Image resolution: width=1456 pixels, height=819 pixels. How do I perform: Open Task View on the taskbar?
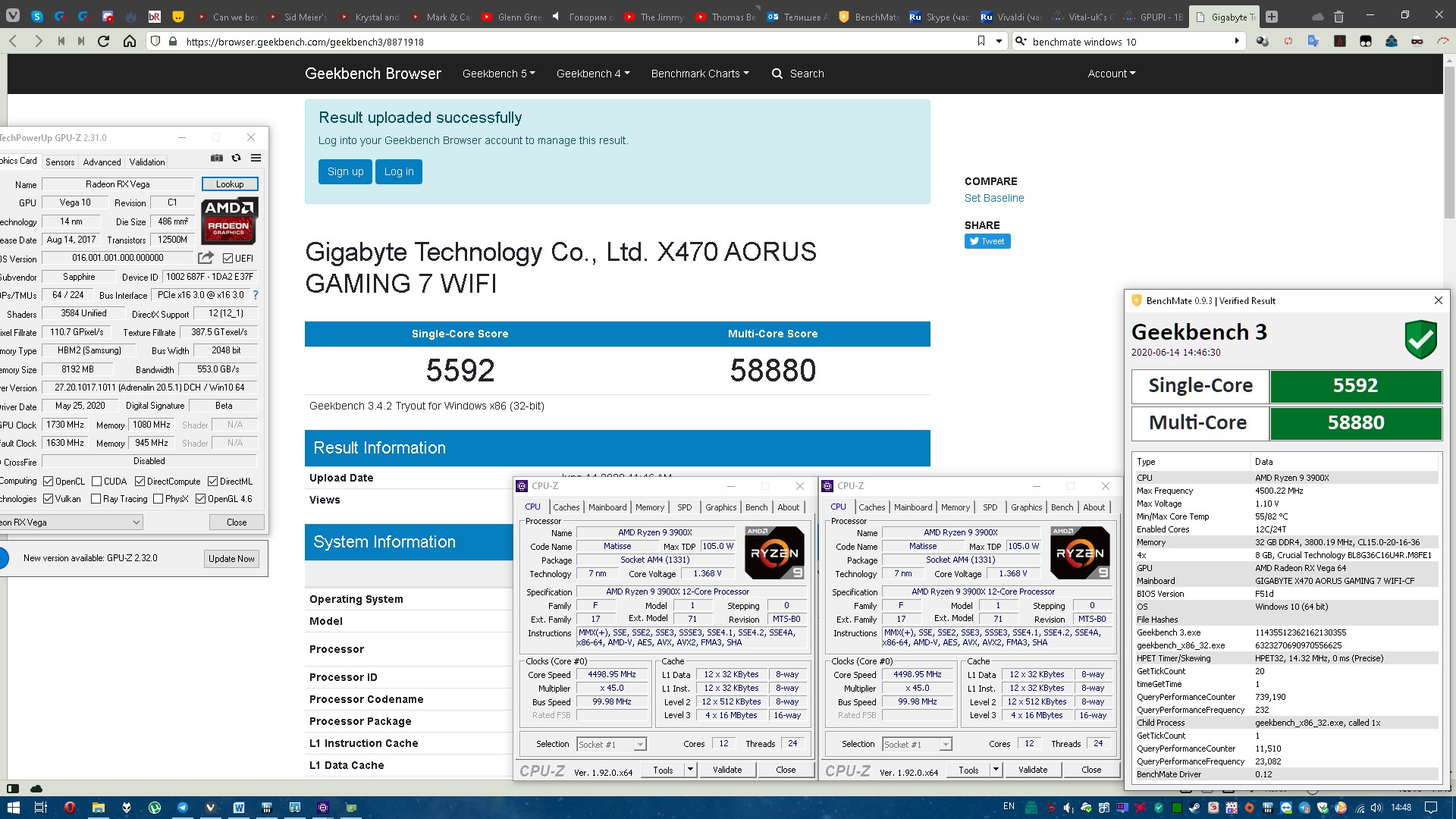[41, 808]
